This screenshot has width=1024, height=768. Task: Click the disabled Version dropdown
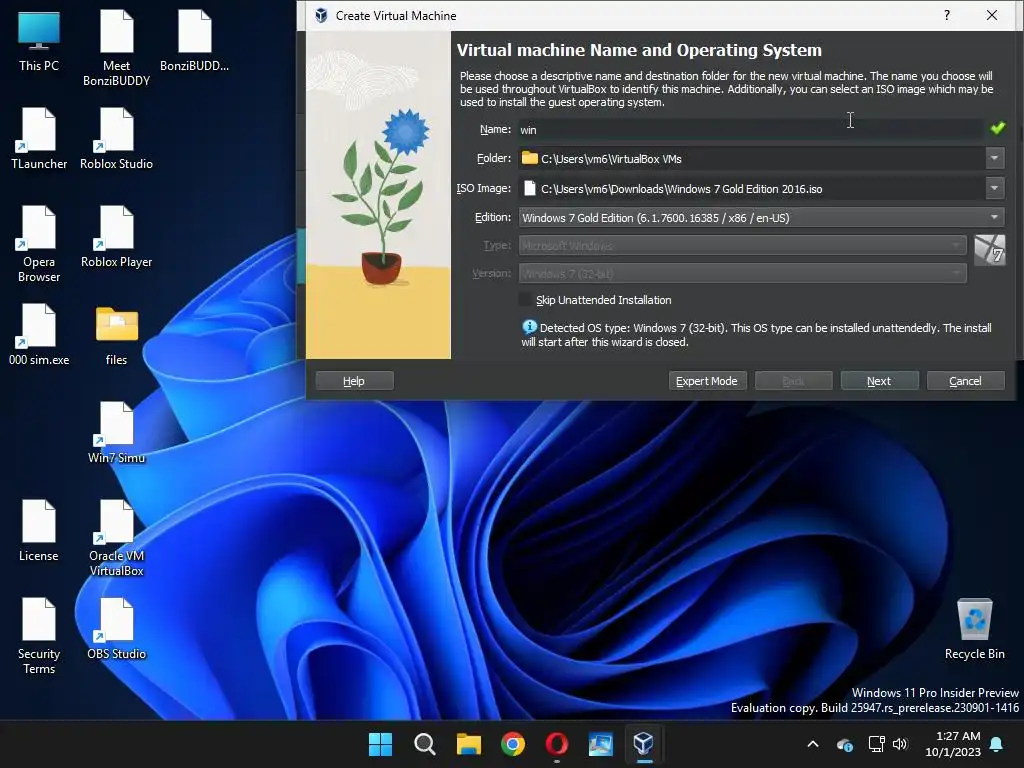[x=743, y=273]
